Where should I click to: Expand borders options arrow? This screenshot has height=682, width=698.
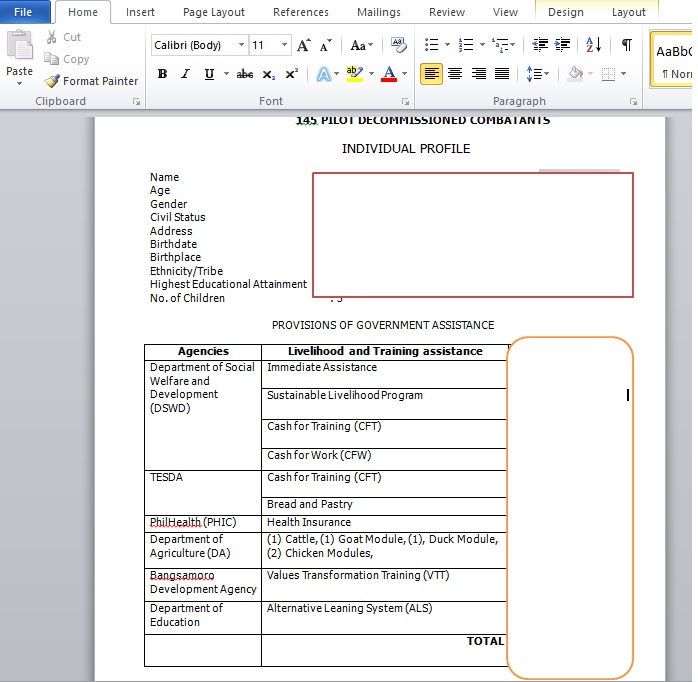(623, 73)
